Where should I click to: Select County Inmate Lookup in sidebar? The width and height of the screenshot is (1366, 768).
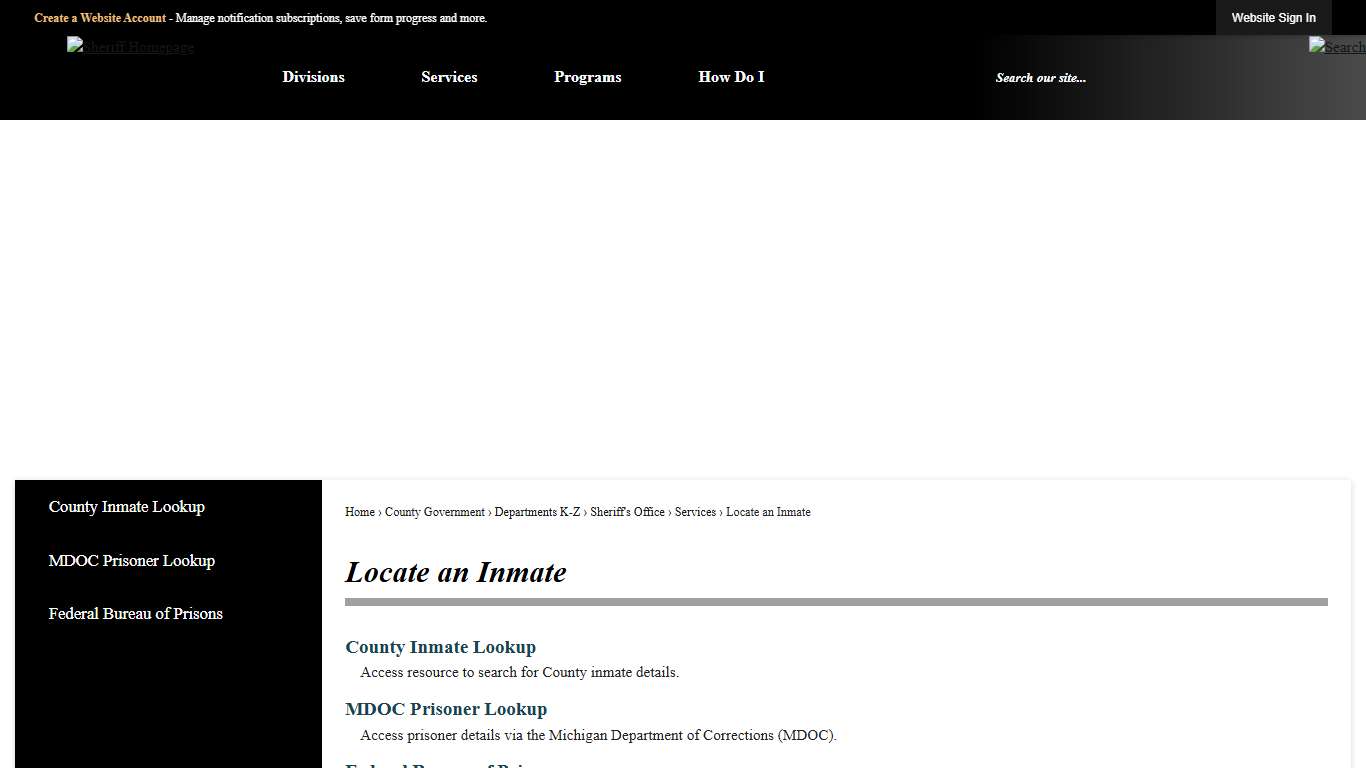126,507
